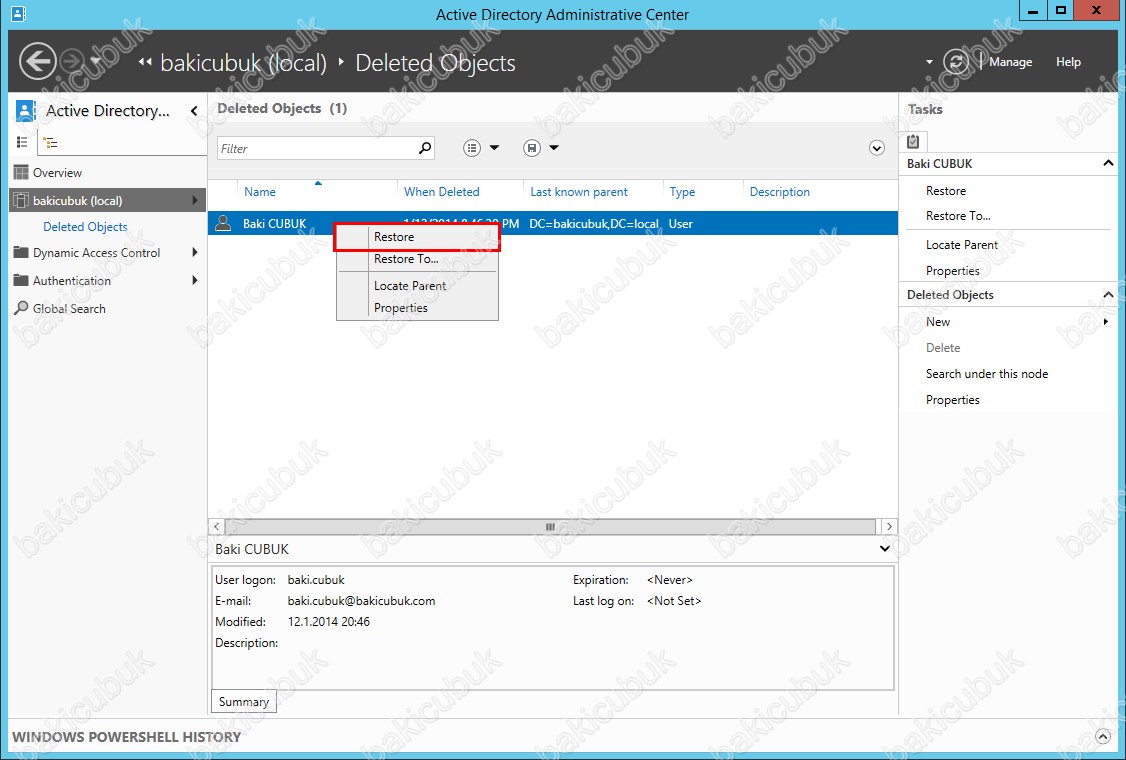The image size is (1126, 760).
Task: Expand the filter criteria chevron
Action: coord(876,148)
